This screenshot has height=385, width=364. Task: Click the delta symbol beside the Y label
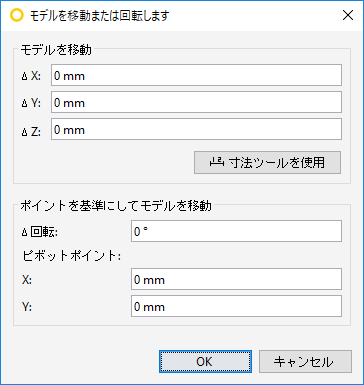[24, 104]
